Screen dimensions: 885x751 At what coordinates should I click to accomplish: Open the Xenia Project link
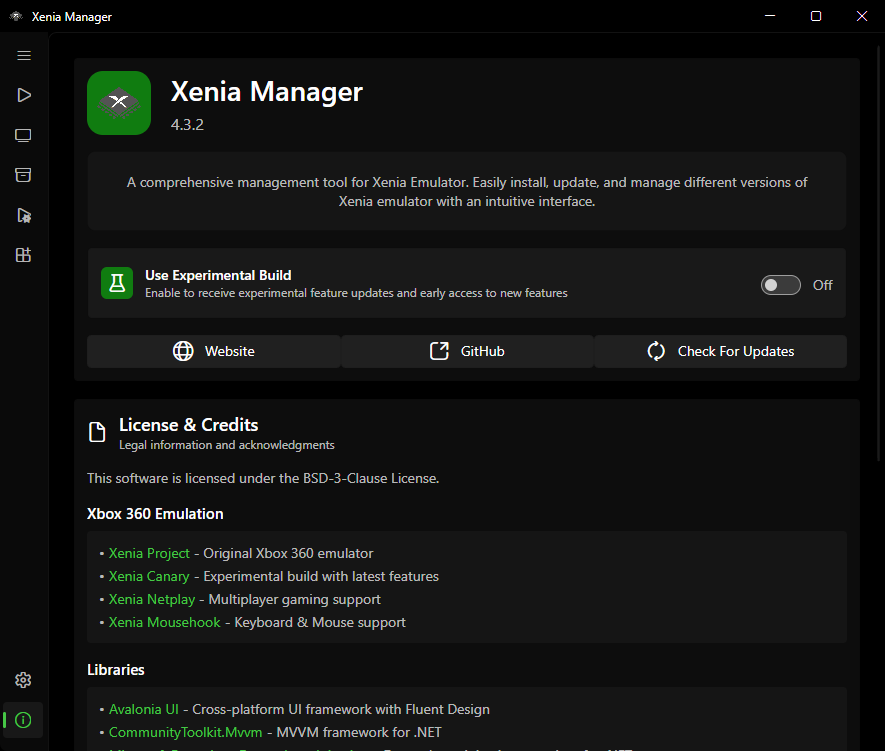pos(149,554)
